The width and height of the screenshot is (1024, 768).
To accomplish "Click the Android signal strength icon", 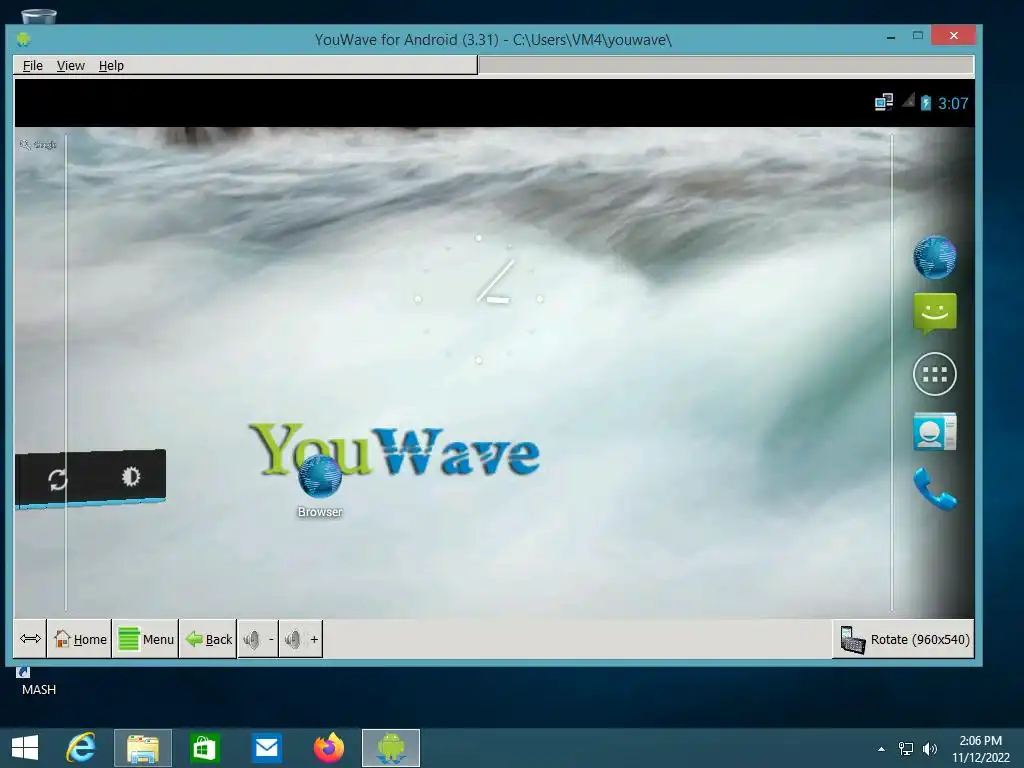I will pos(908,101).
